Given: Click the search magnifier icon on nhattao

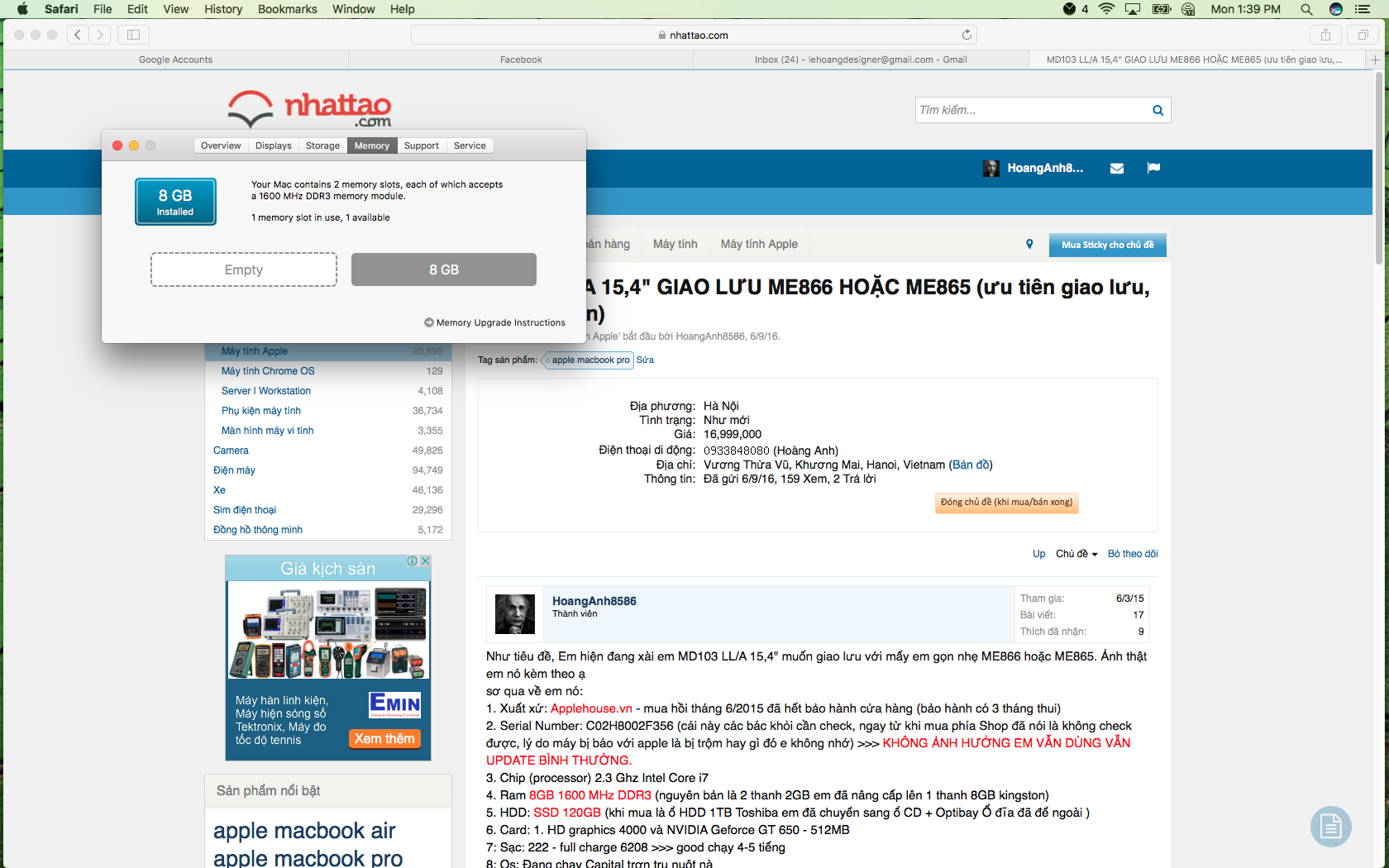Looking at the screenshot, I should coord(1157,110).
